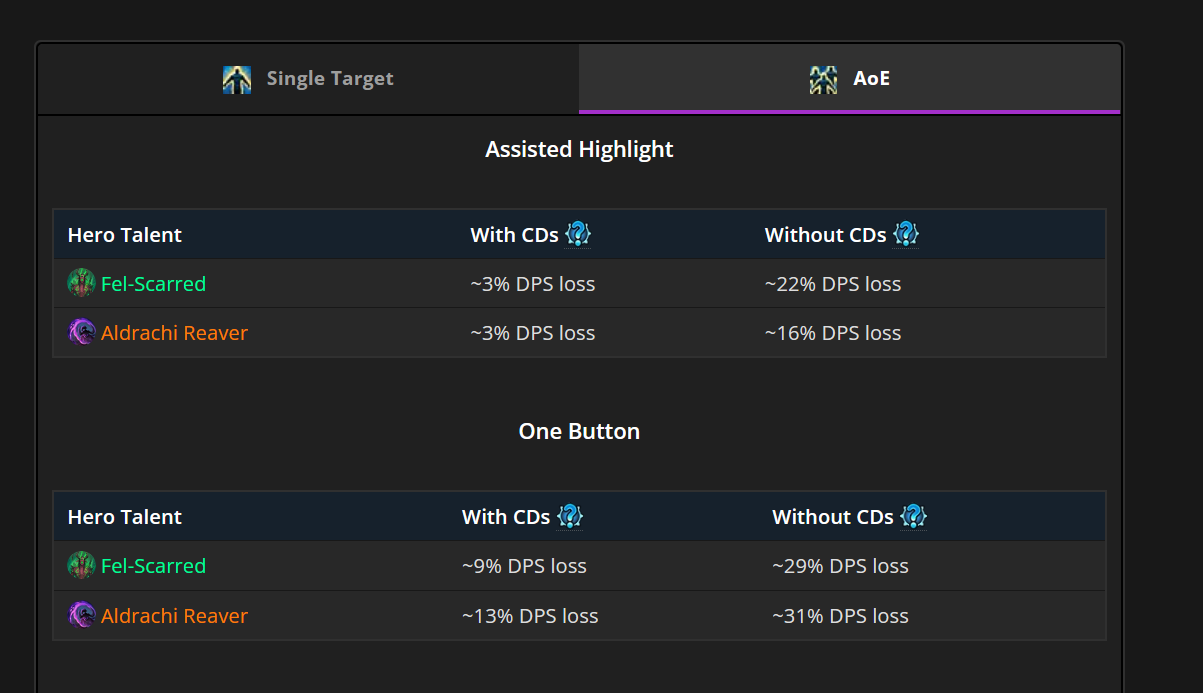Viewport: 1203px width, 693px height.
Task: Click help icon beside With CDs, Assisted Highlight
Action: pyautogui.click(x=578, y=235)
